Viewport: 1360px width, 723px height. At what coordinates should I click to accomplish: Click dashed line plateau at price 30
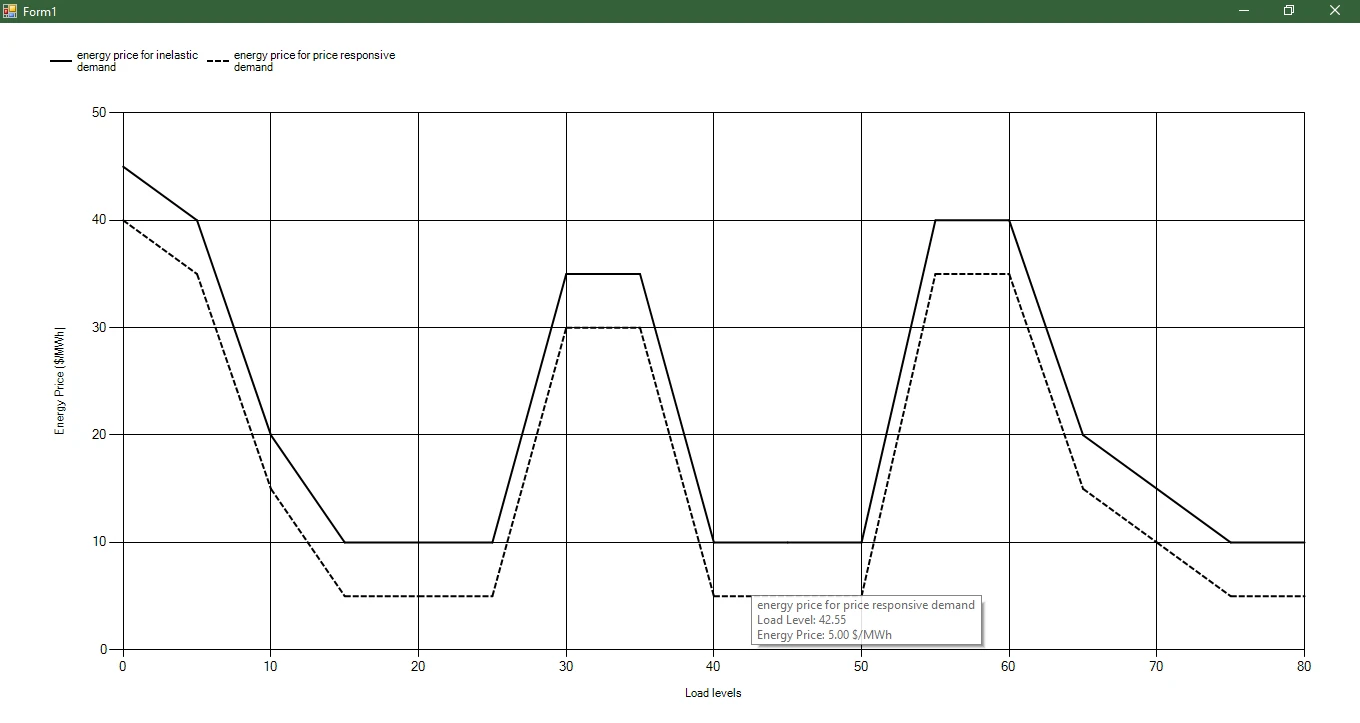[603, 327]
